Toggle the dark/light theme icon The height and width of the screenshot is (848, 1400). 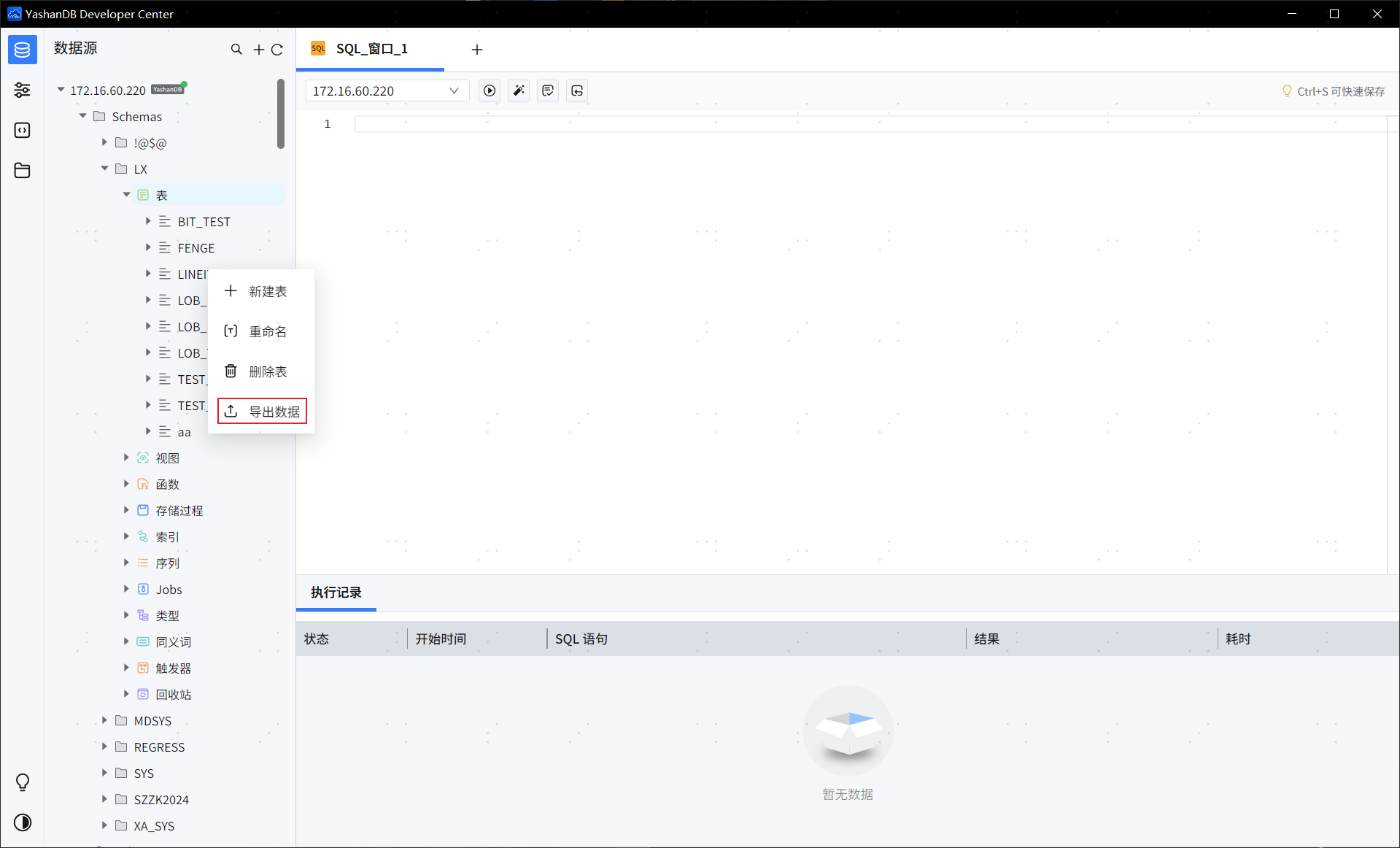click(23, 822)
